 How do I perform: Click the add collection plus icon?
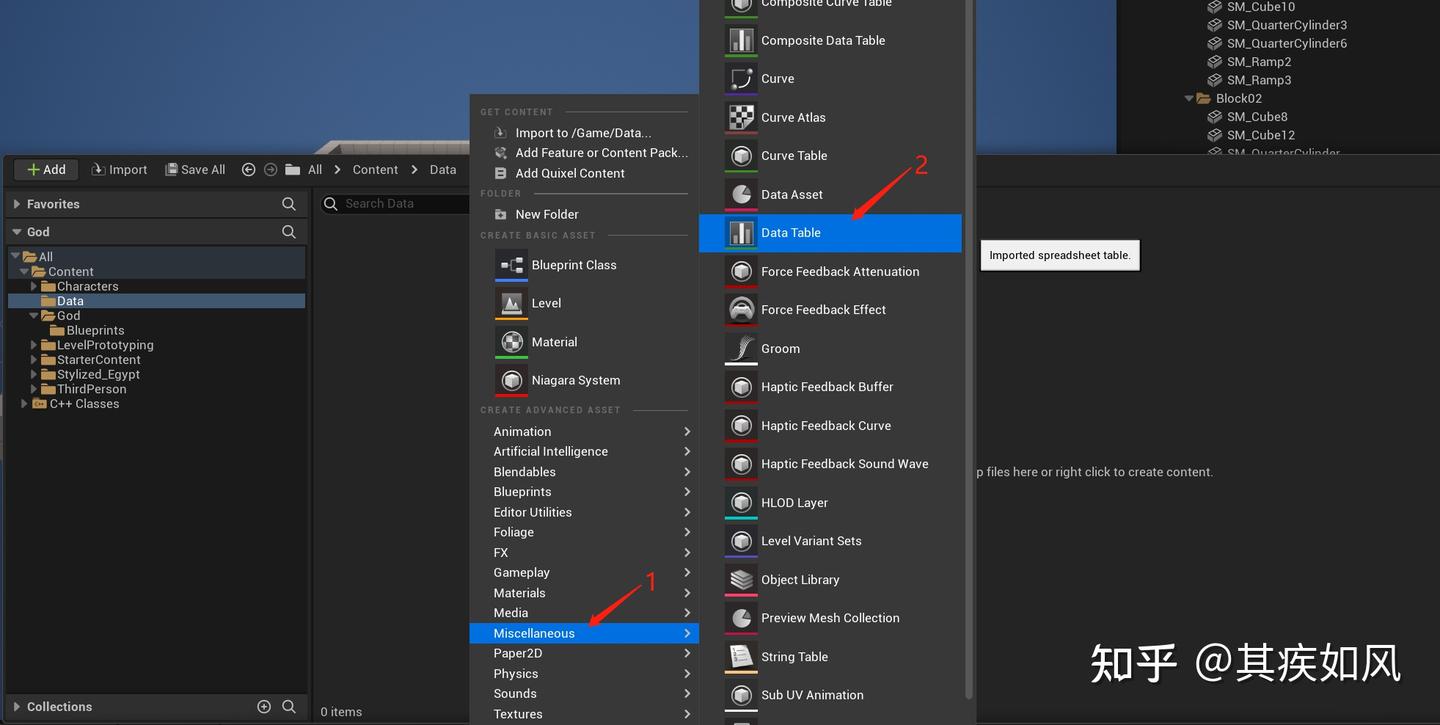point(264,706)
